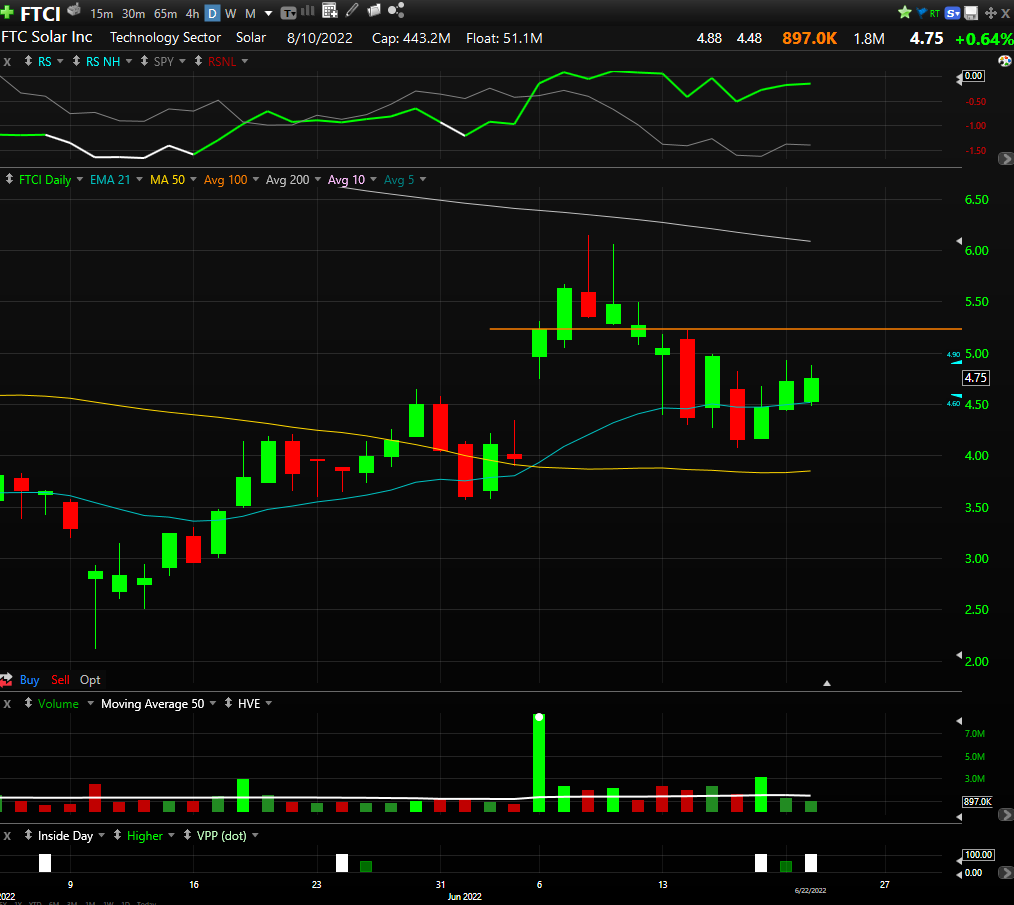Click the Buy button
Screen dimensions: 1014x905
(30, 680)
